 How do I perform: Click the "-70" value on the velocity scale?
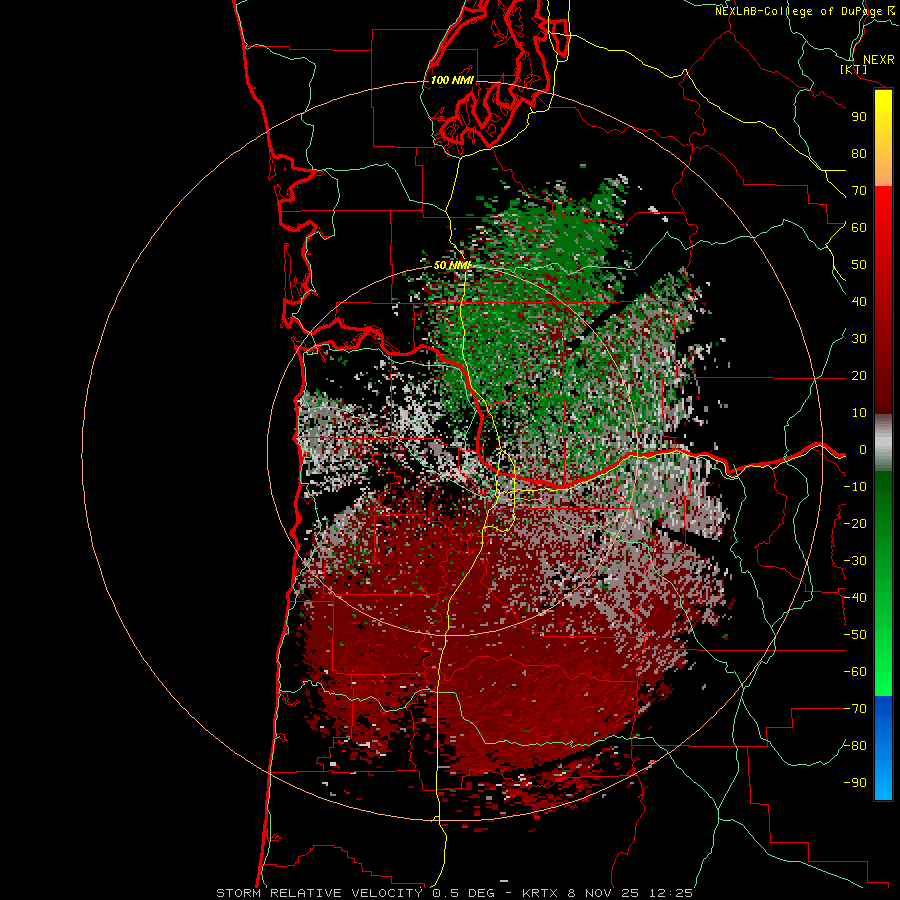click(x=855, y=709)
